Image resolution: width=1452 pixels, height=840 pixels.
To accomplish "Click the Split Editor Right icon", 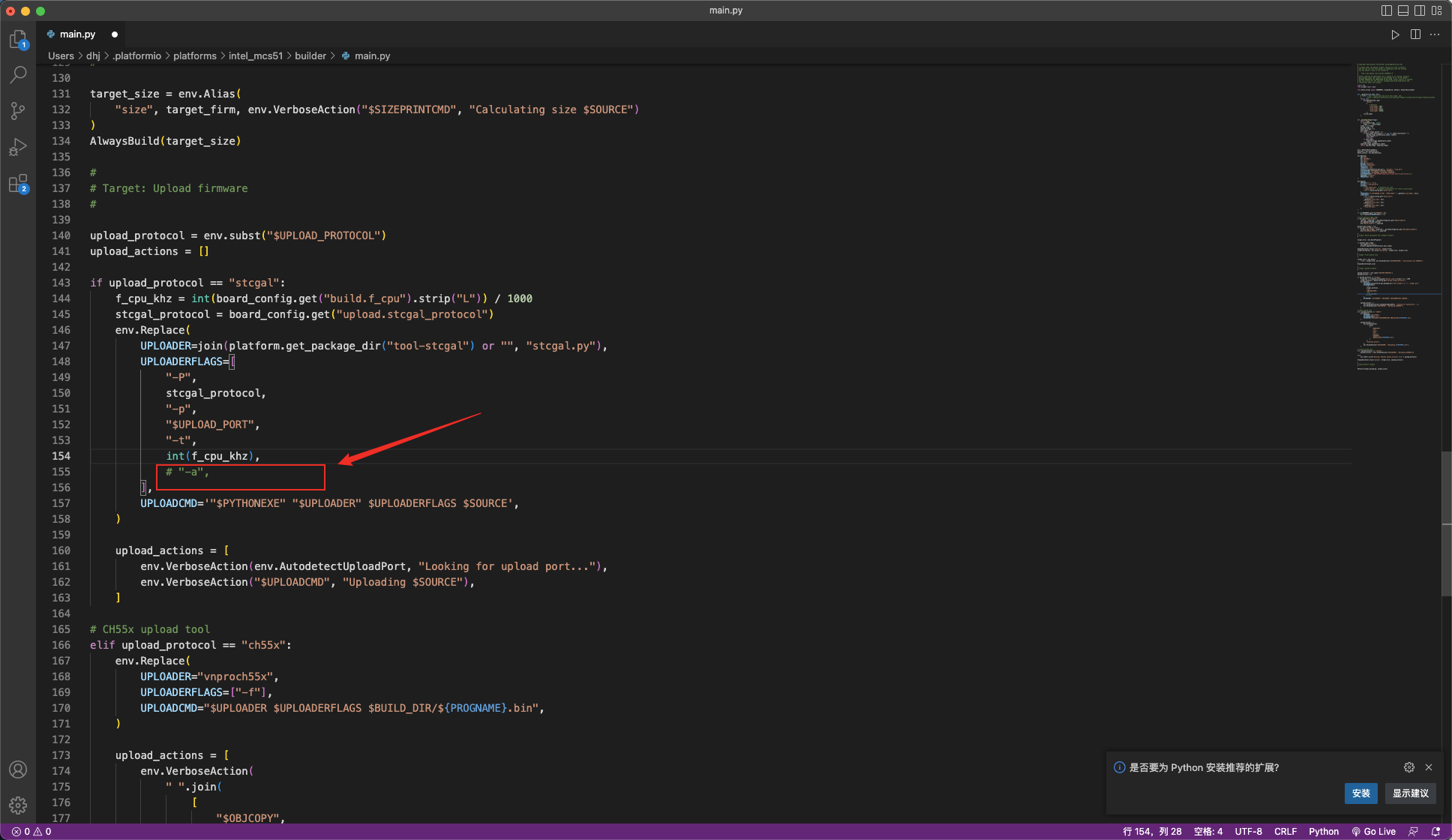I will (1415, 34).
